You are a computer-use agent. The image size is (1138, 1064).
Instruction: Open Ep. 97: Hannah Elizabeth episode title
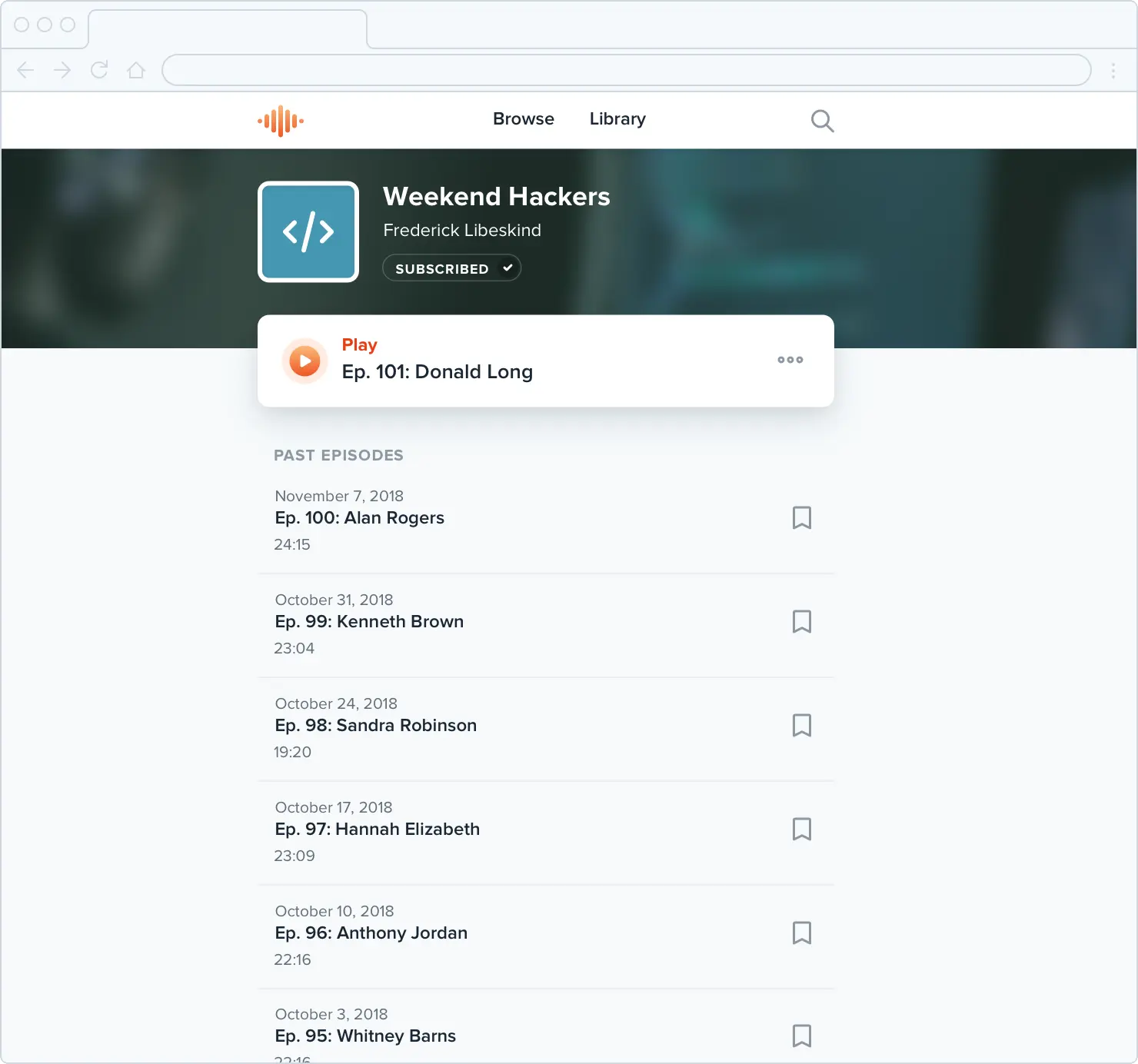click(x=377, y=830)
